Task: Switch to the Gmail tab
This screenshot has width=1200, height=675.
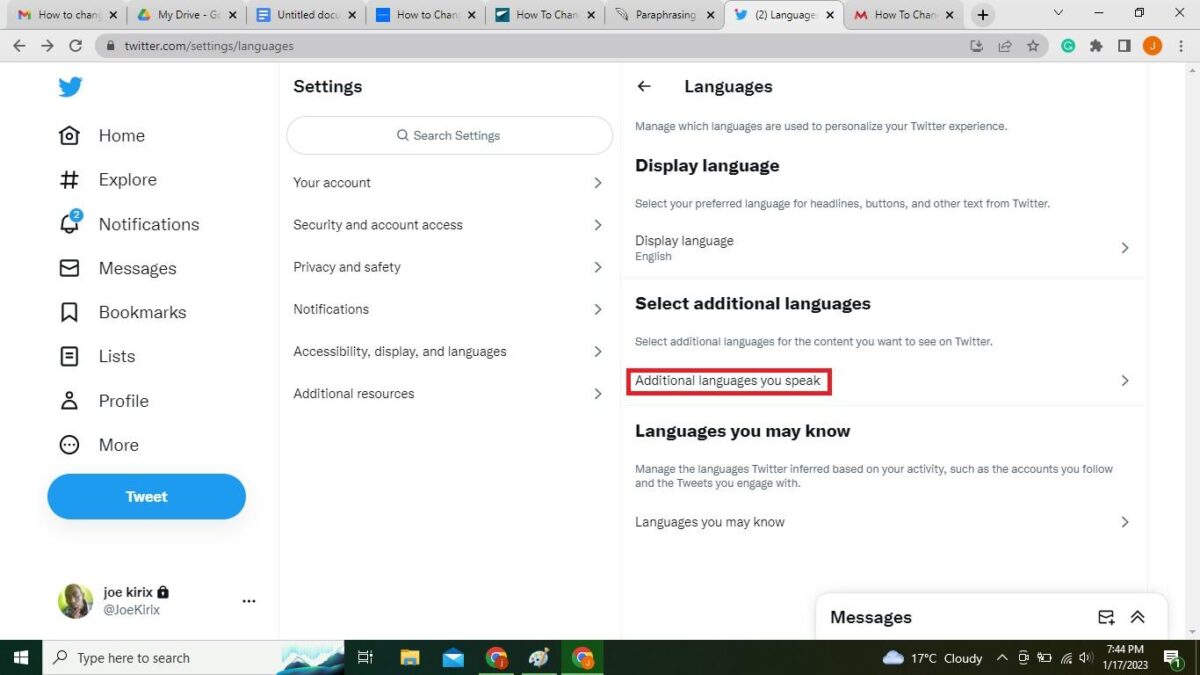Action: coord(67,15)
